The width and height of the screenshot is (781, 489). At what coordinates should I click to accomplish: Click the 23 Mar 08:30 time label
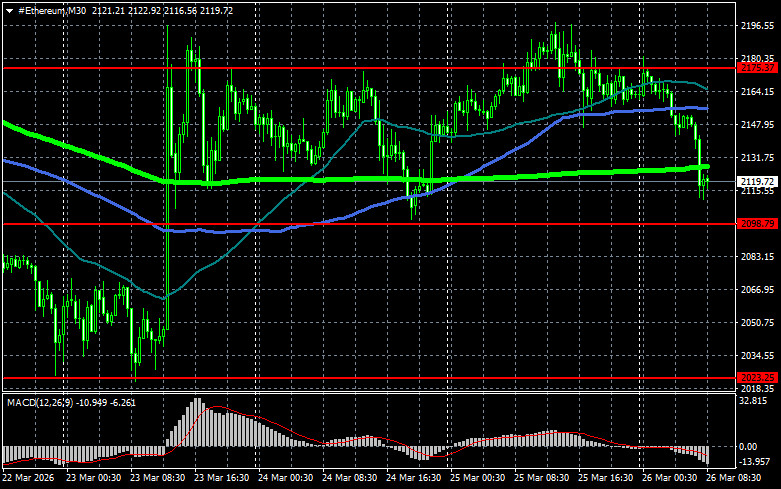pyautogui.click(x=157, y=478)
